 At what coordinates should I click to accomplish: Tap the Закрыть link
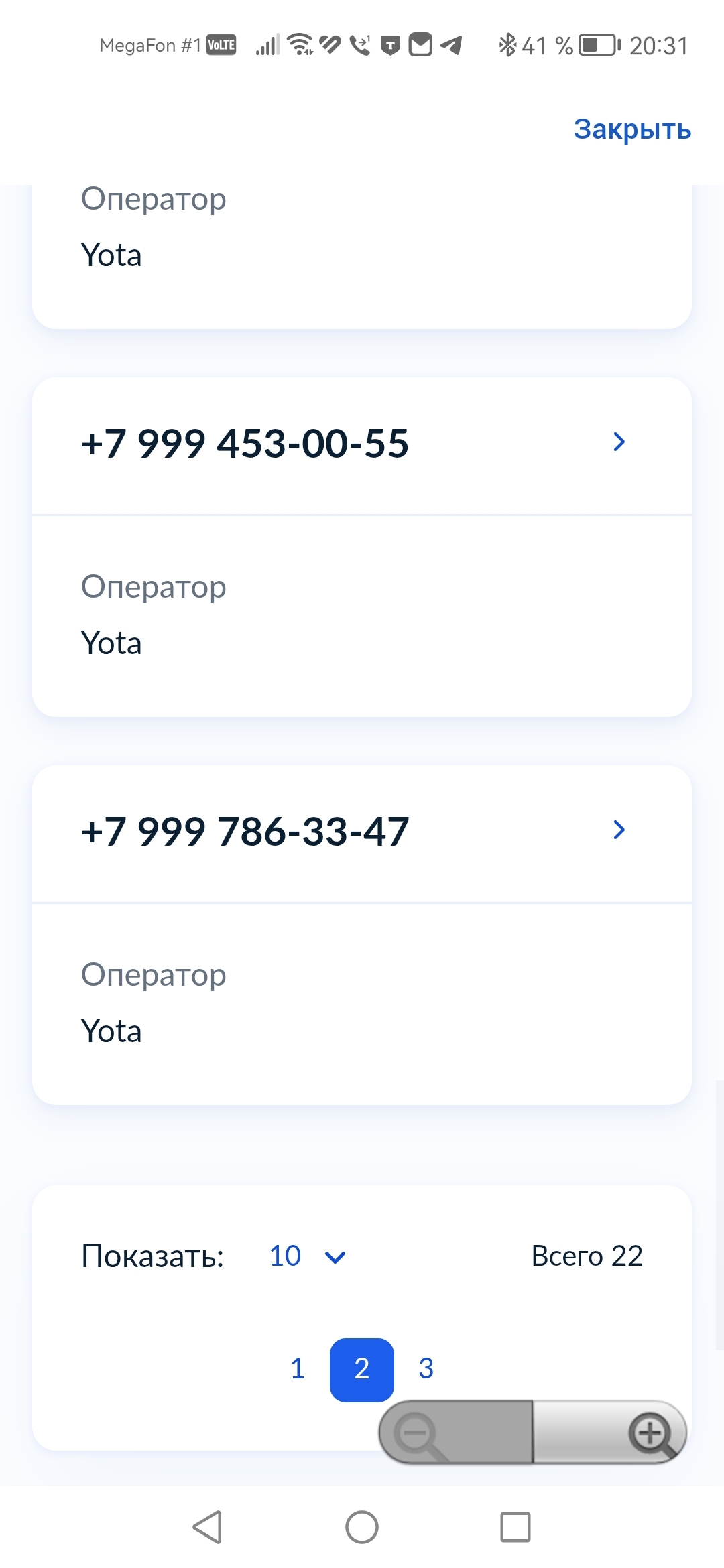pyautogui.click(x=631, y=129)
